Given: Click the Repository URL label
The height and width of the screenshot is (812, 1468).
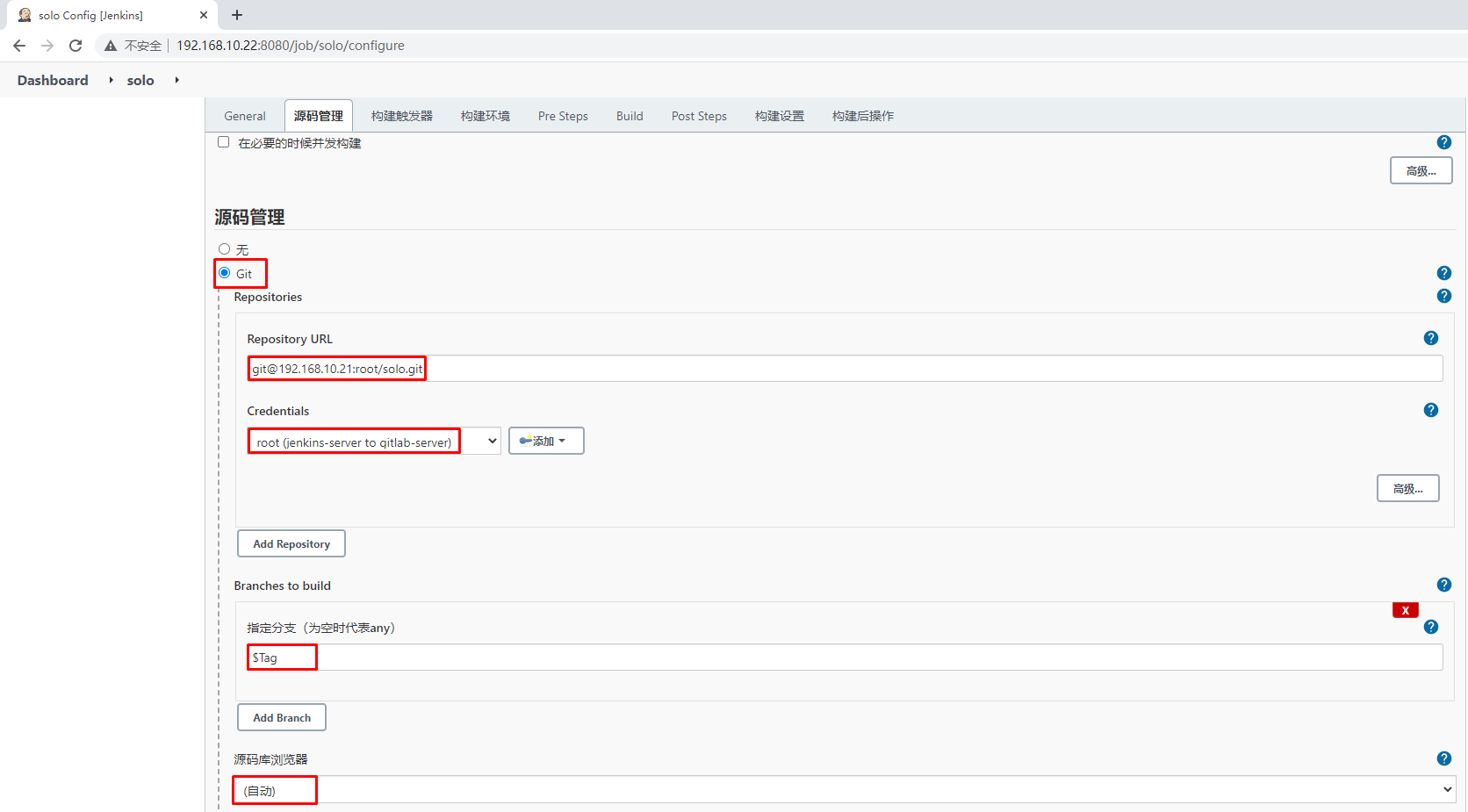Looking at the screenshot, I should (290, 339).
